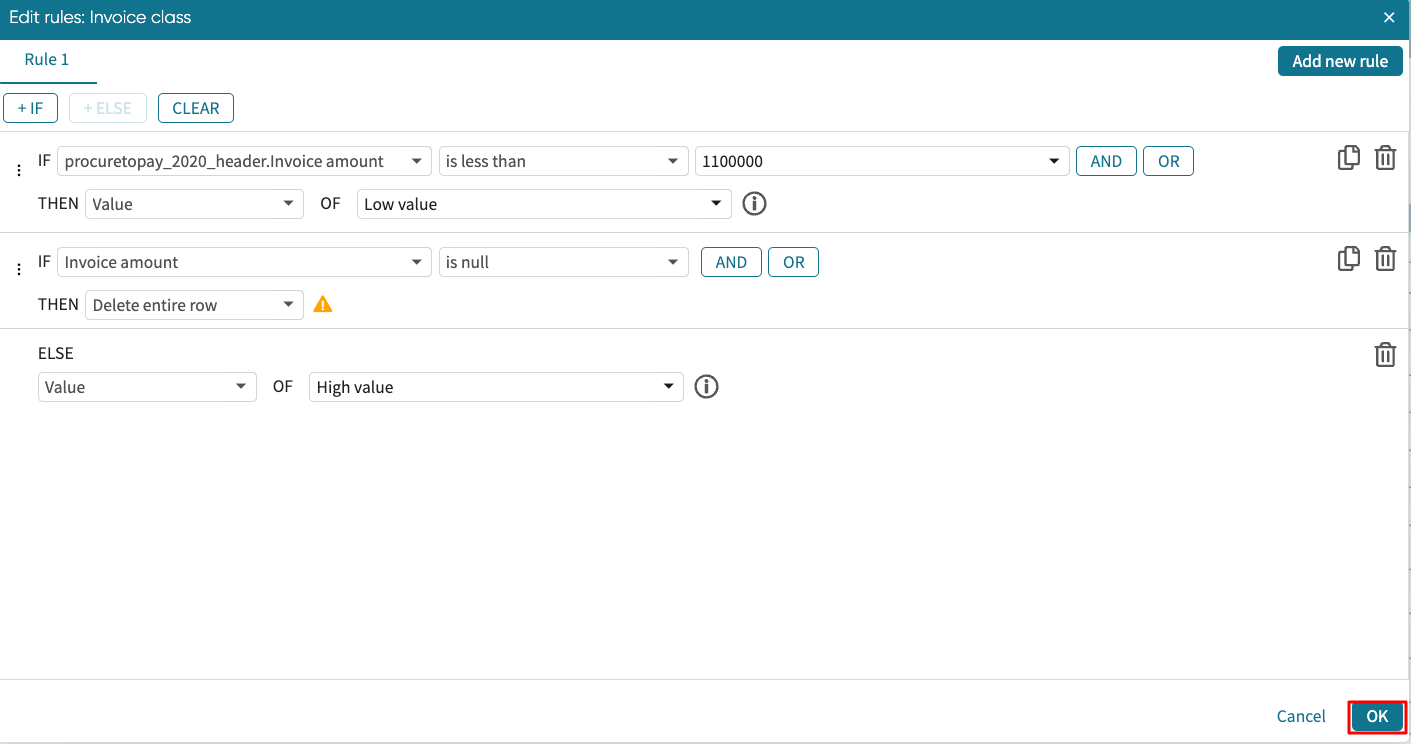Add an OR to the first condition
The width and height of the screenshot is (1411, 744).
pyautogui.click(x=1168, y=161)
